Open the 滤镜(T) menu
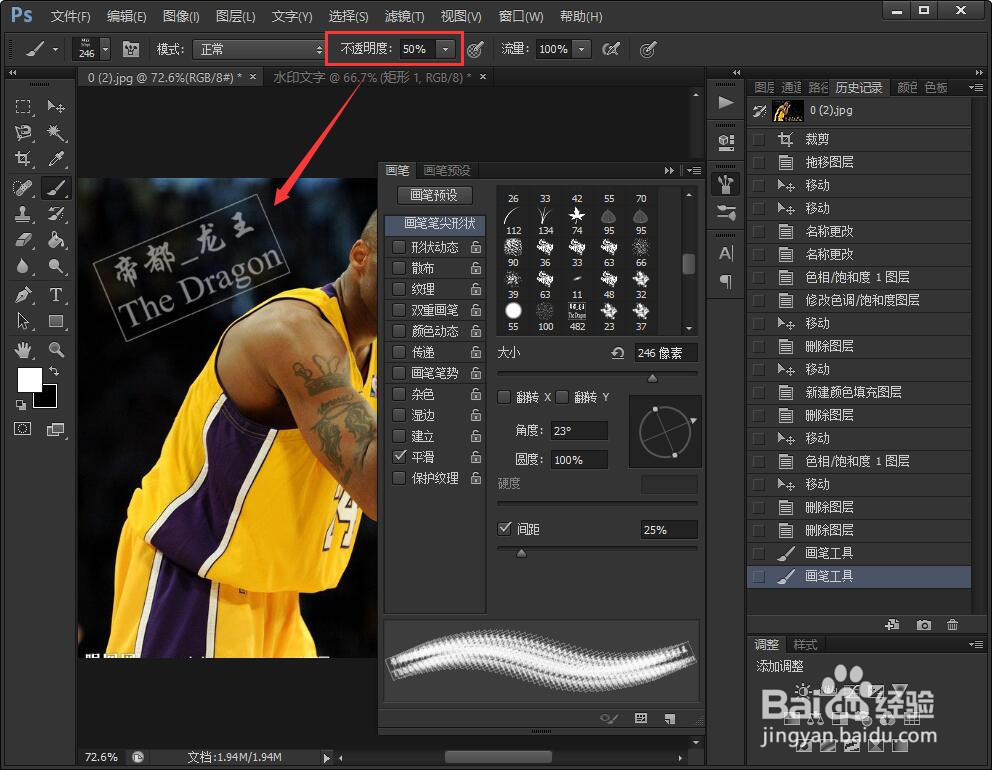The height and width of the screenshot is (770, 992). pyautogui.click(x=404, y=16)
